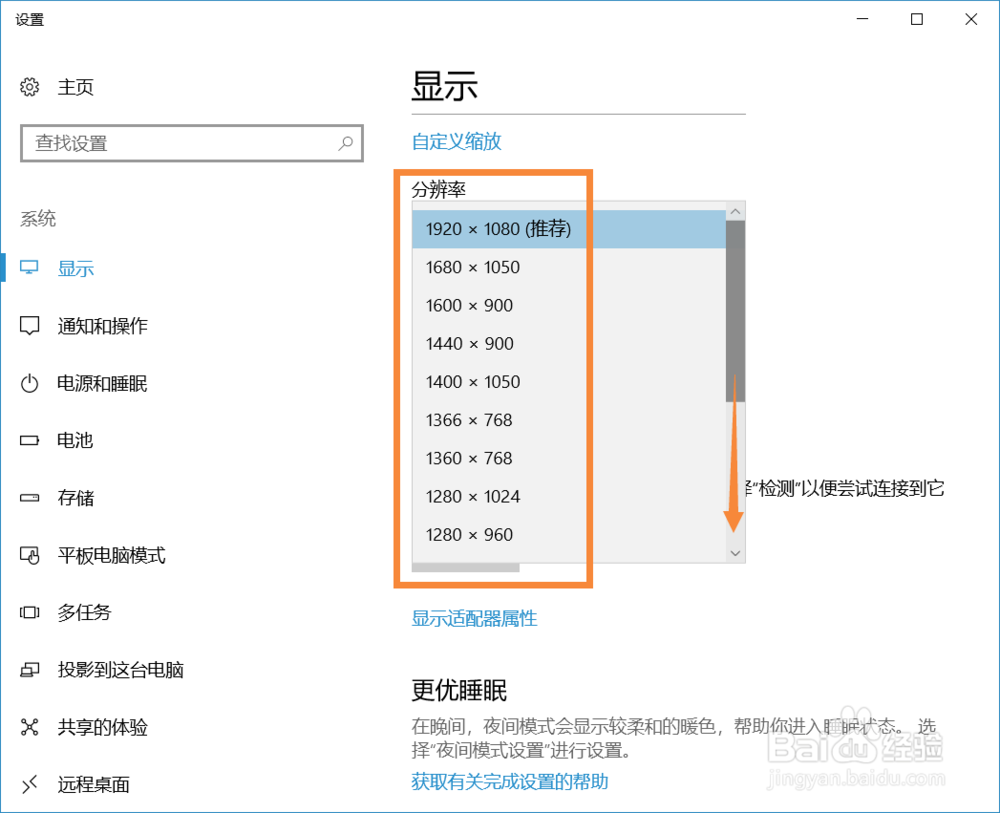Open 自定义缩放 (Custom scaling)
The width and height of the screenshot is (1000, 813).
pyautogui.click(x=455, y=141)
